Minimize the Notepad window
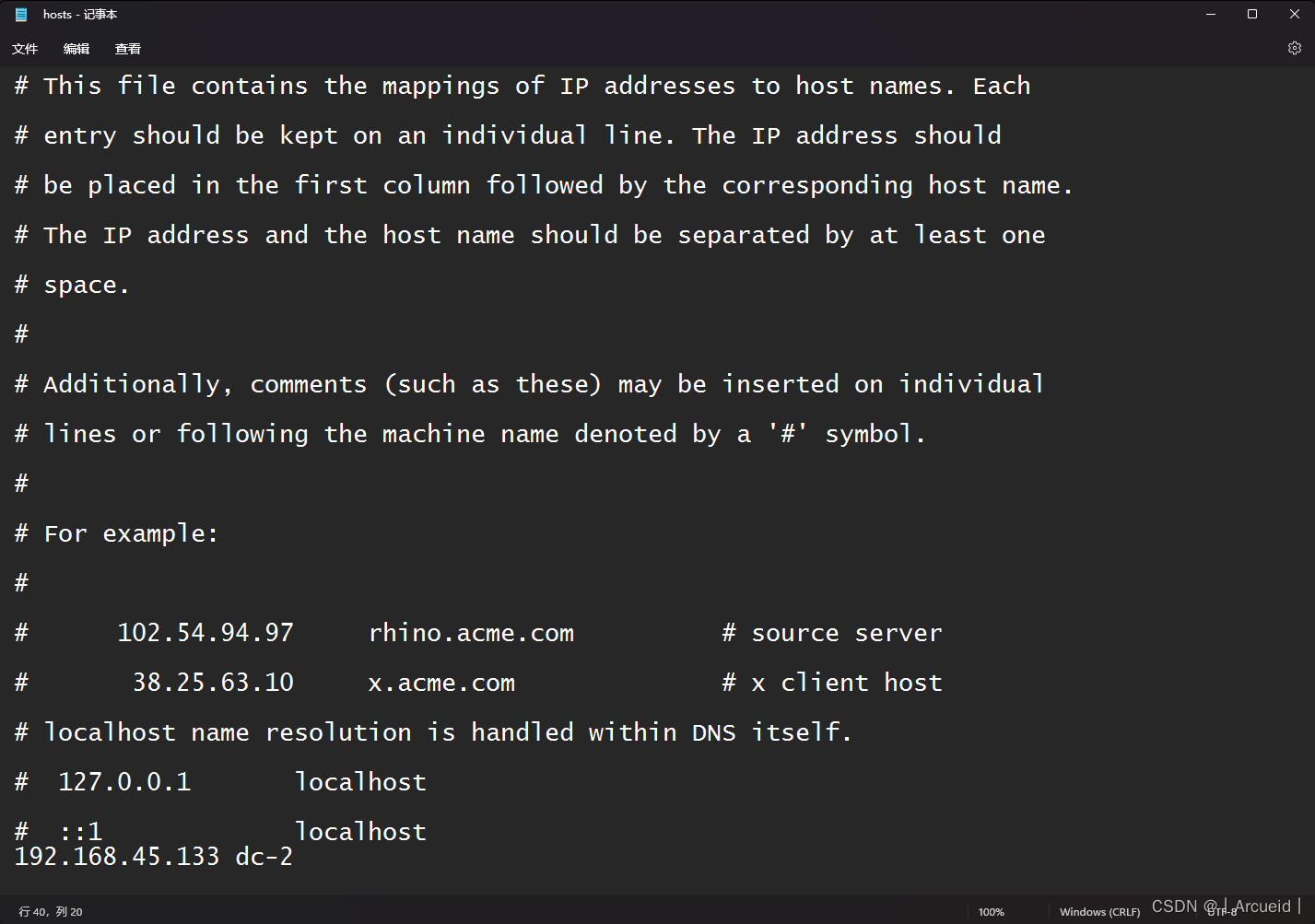The width and height of the screenshot is (1315, 924). click(x=1211, y=14)
